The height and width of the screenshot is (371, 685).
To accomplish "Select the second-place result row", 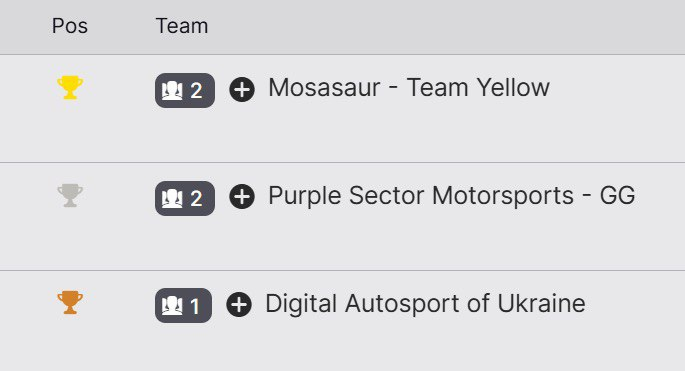I will pyautogui.click(x=342, y=216).
